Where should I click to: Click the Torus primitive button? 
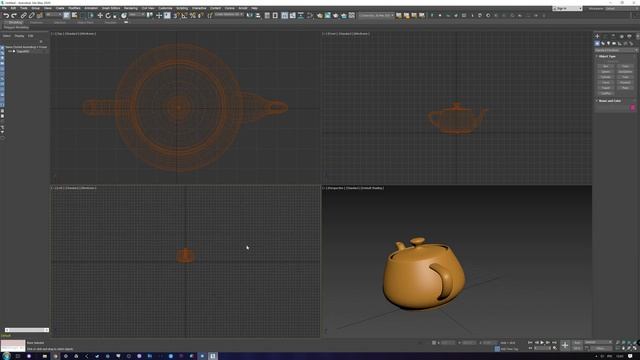click(606, 82)
